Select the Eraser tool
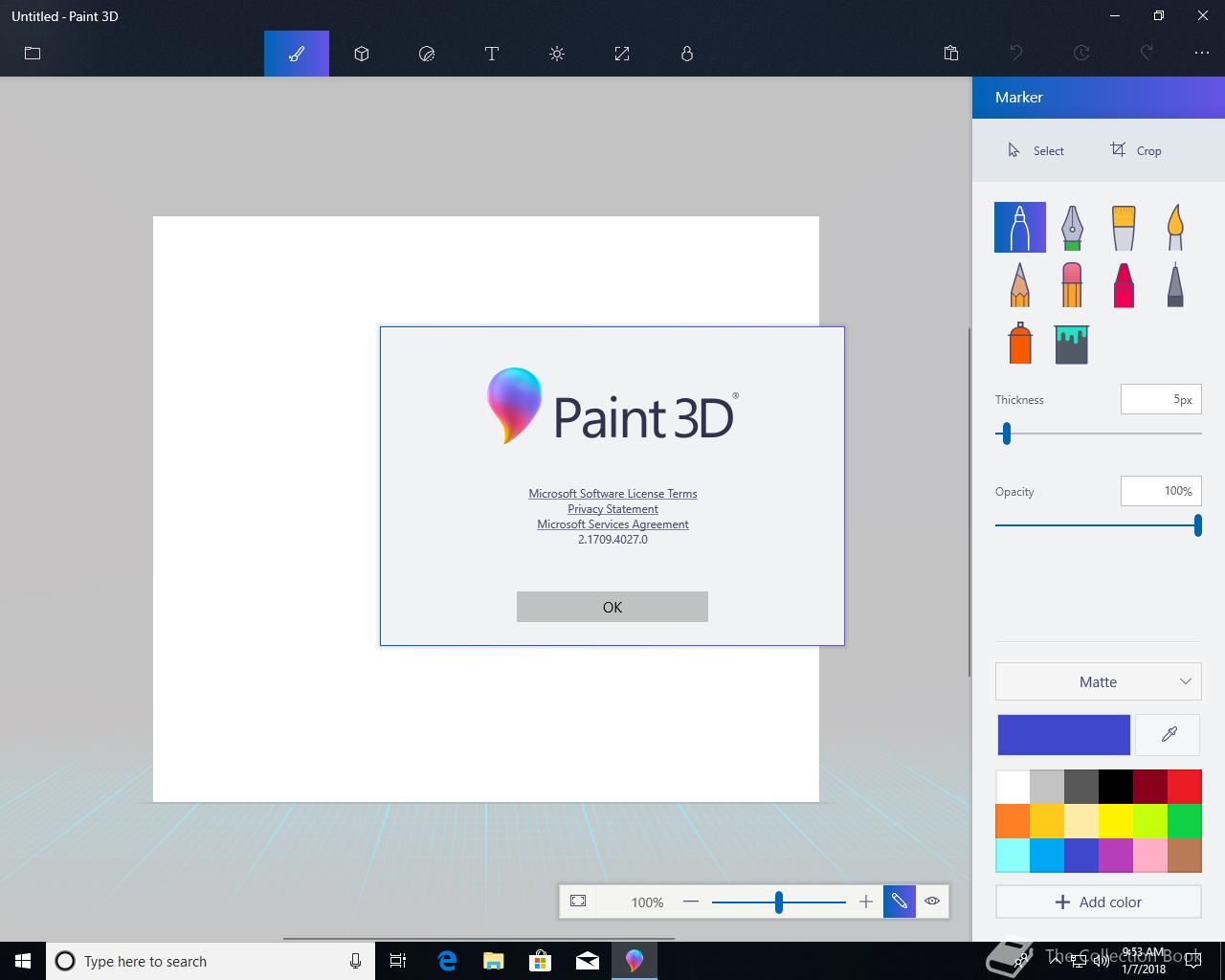1225x980 pixels. click(x=1072, y=284)
